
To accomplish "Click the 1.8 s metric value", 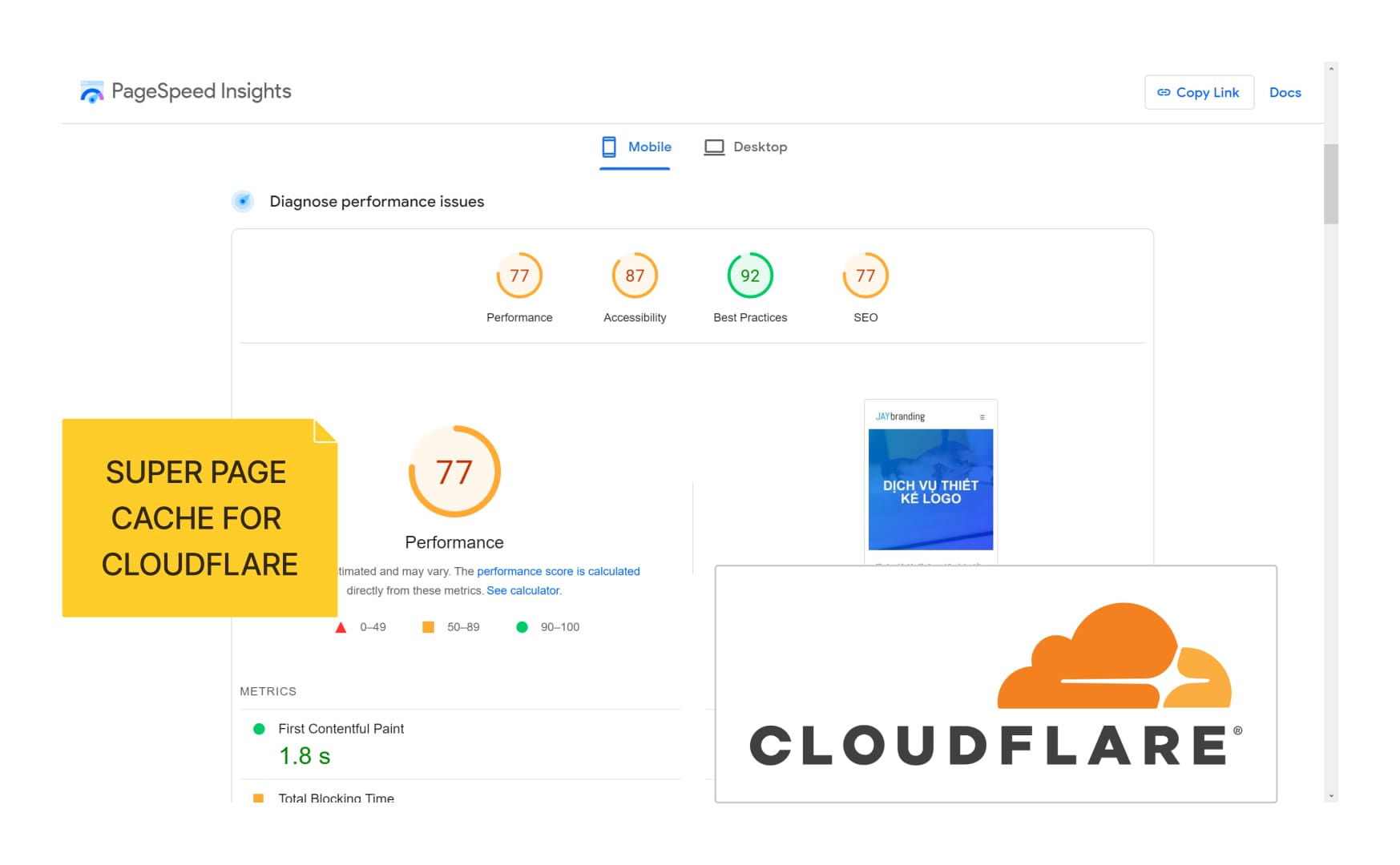I will 305,756.
